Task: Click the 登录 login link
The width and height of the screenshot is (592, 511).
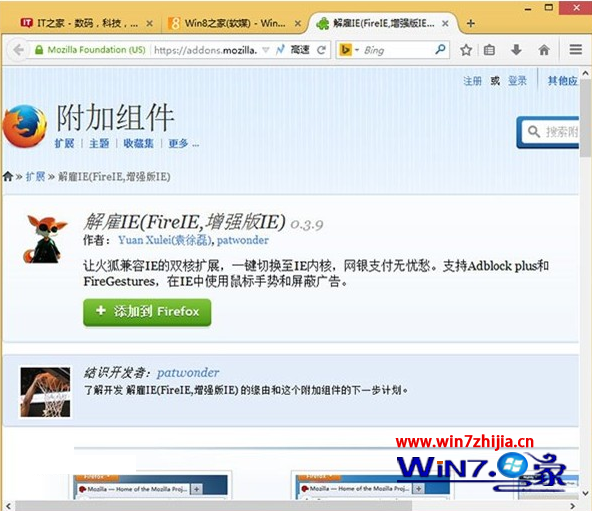Action: (x=517, y=80)
